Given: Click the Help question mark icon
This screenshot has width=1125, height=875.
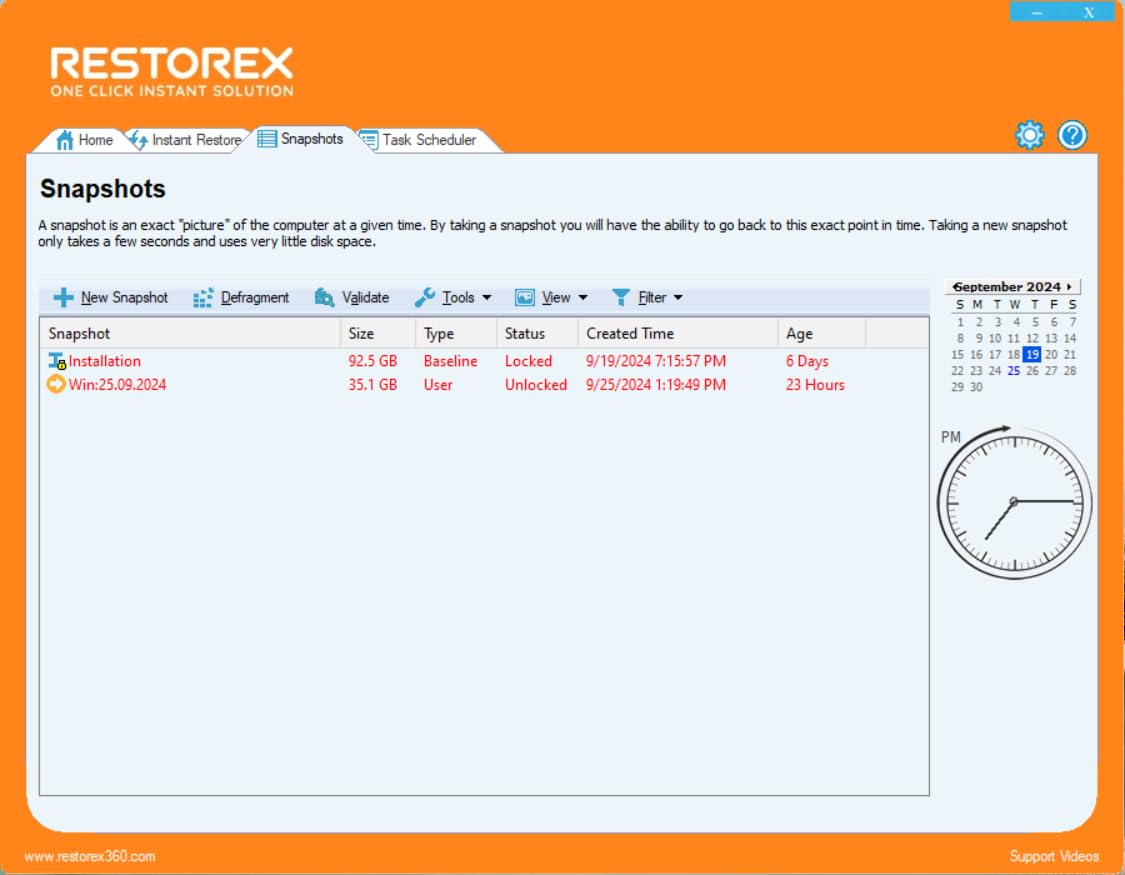Looking at the screenshot, I should tap(1071, 135).
